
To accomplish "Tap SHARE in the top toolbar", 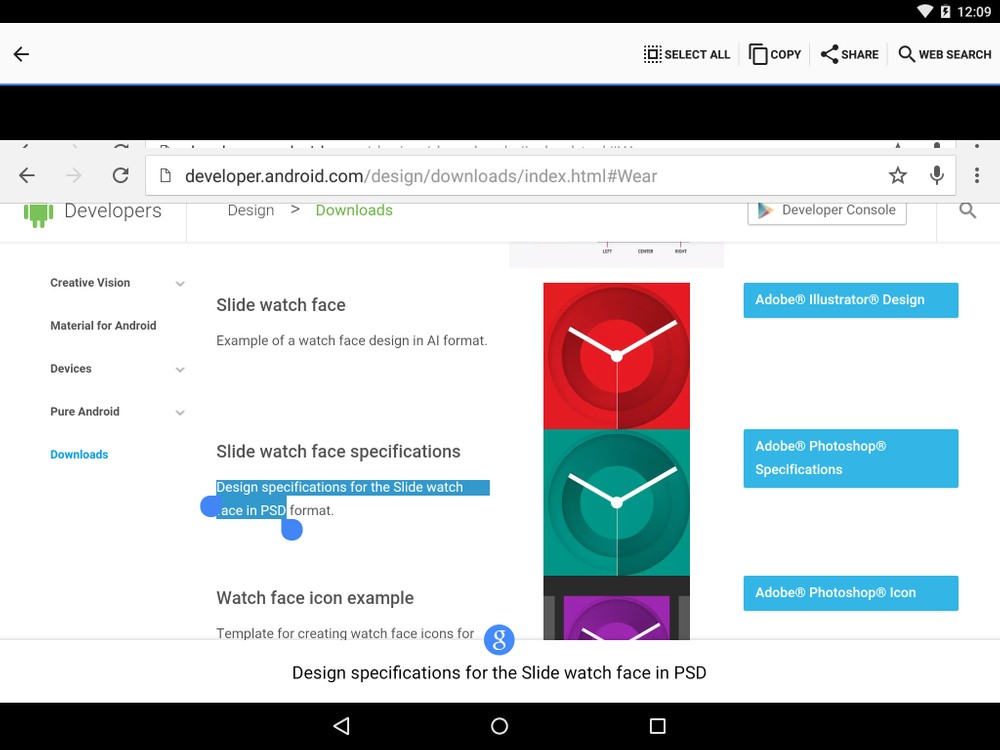I will click(849, 54).
